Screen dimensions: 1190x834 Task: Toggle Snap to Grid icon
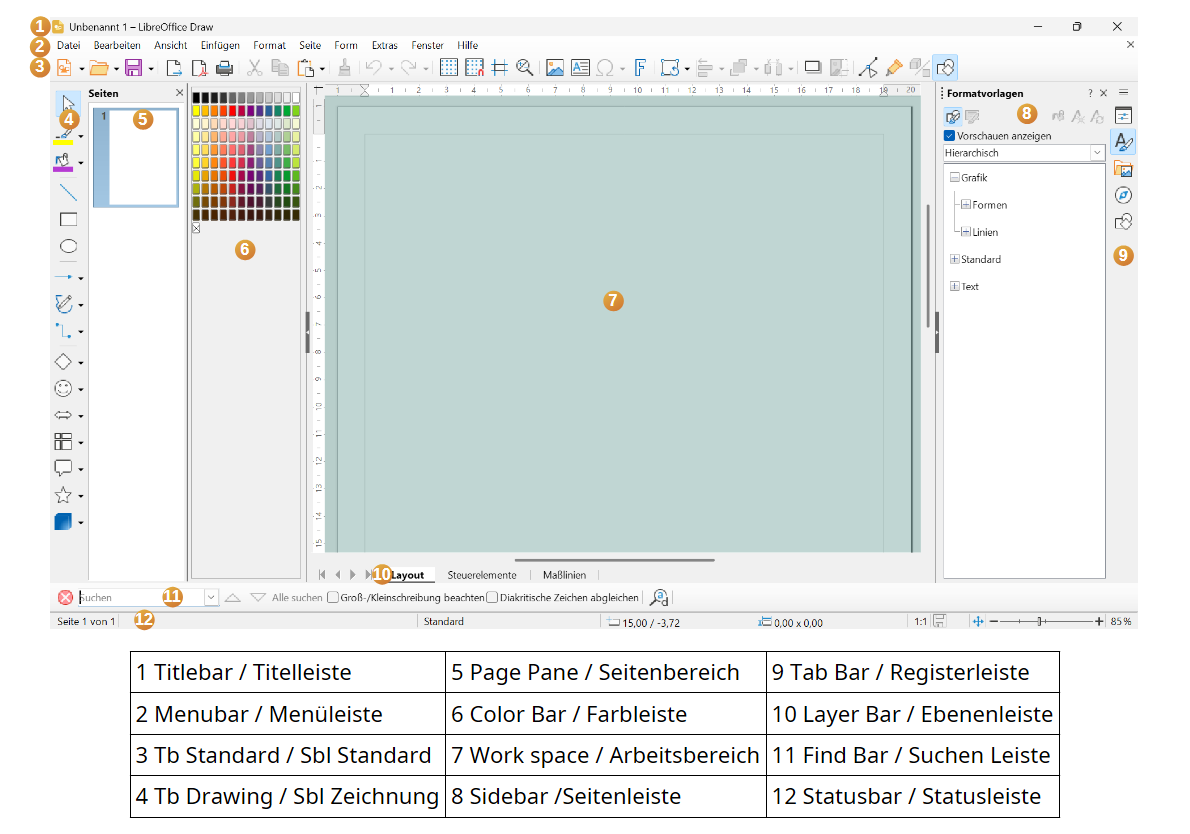pyautogui.click(x=474, y=68)
